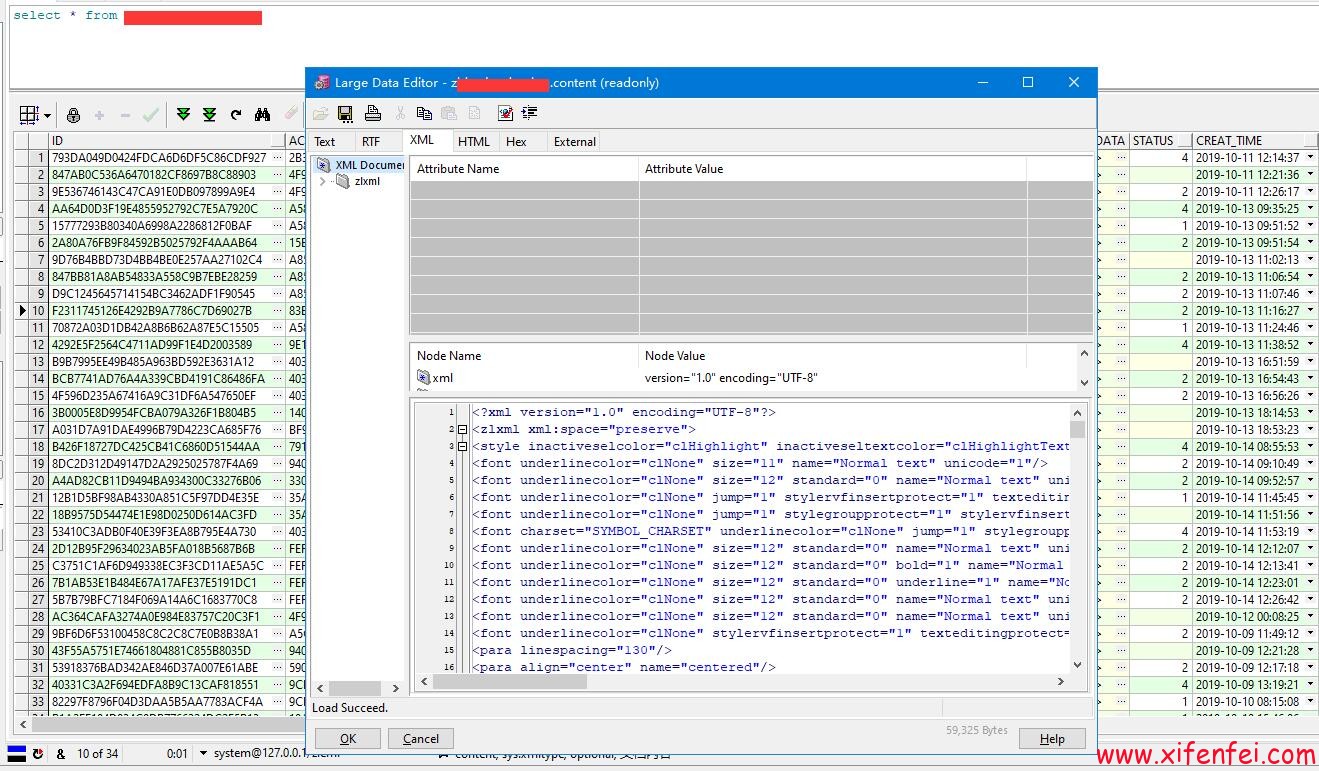
Task: Click the binoculars Find icon
Action: (x=262, y=116)
